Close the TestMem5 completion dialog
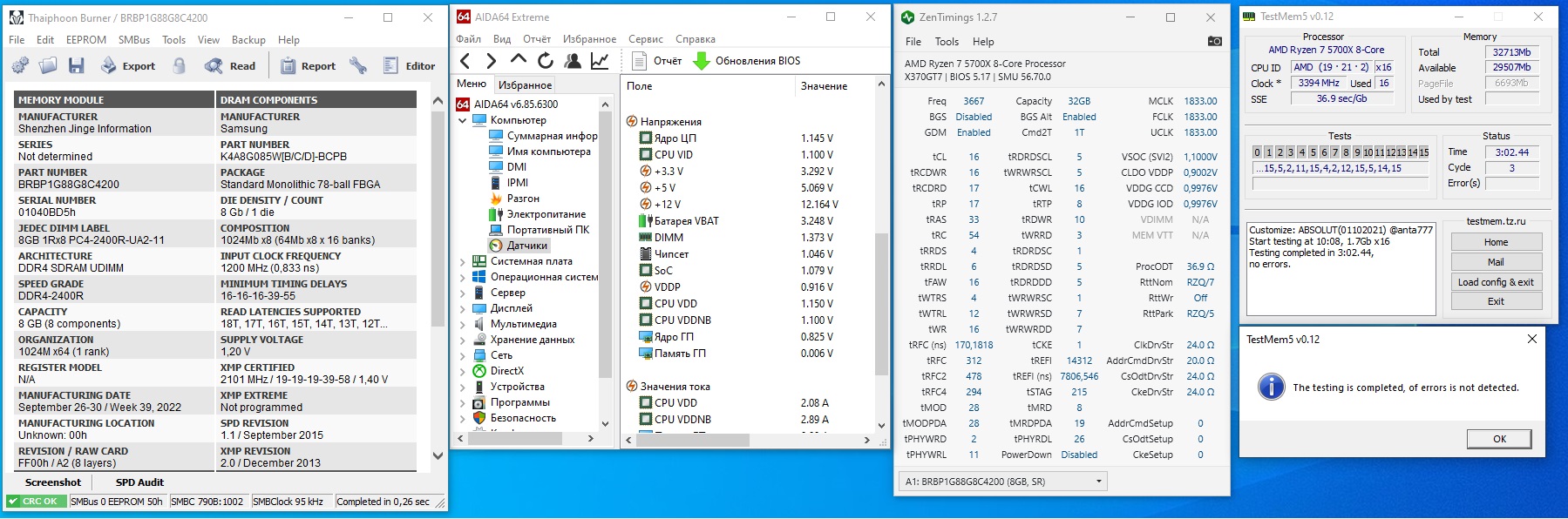The height and width of the screenshot is (519, 1568). (1531, 339)
